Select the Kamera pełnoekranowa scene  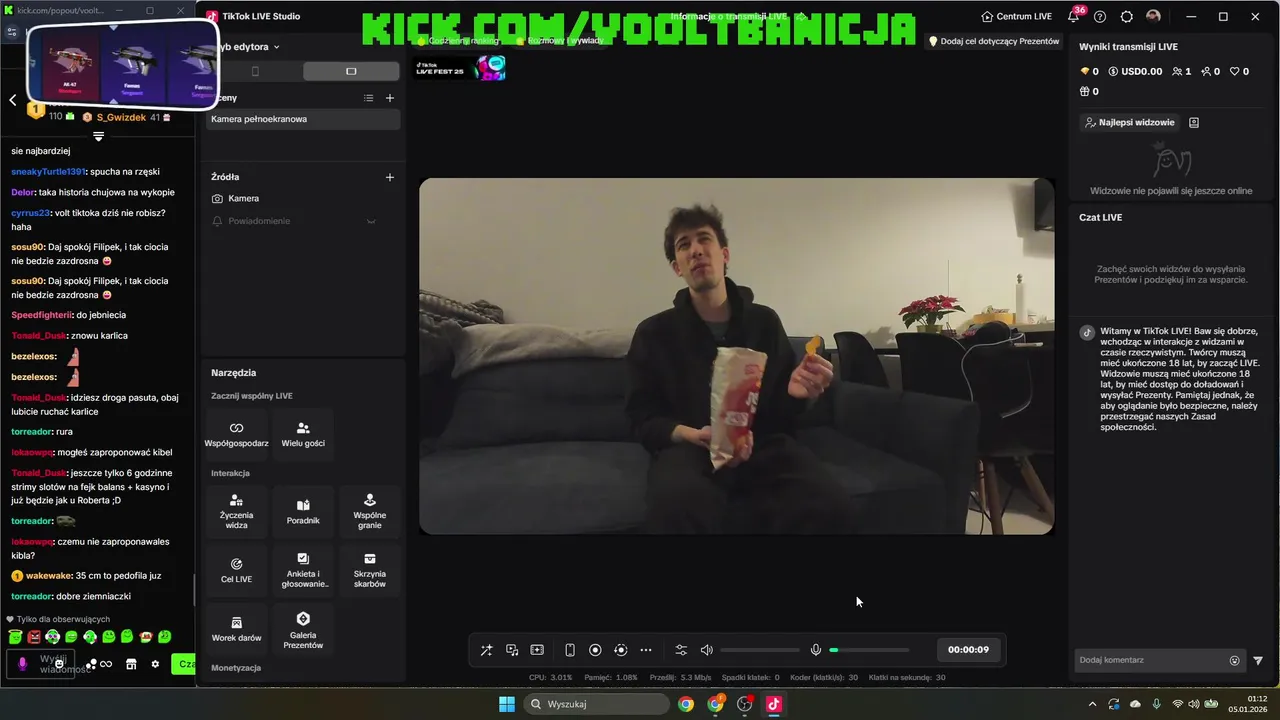pyautogui.click(x=304, y=119)
